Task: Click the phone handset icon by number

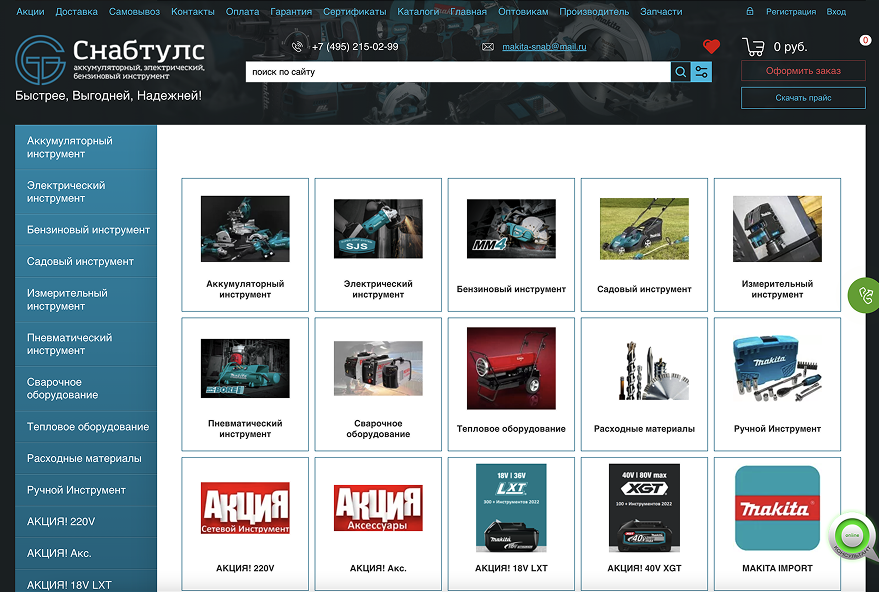Action: click(298, 47)
